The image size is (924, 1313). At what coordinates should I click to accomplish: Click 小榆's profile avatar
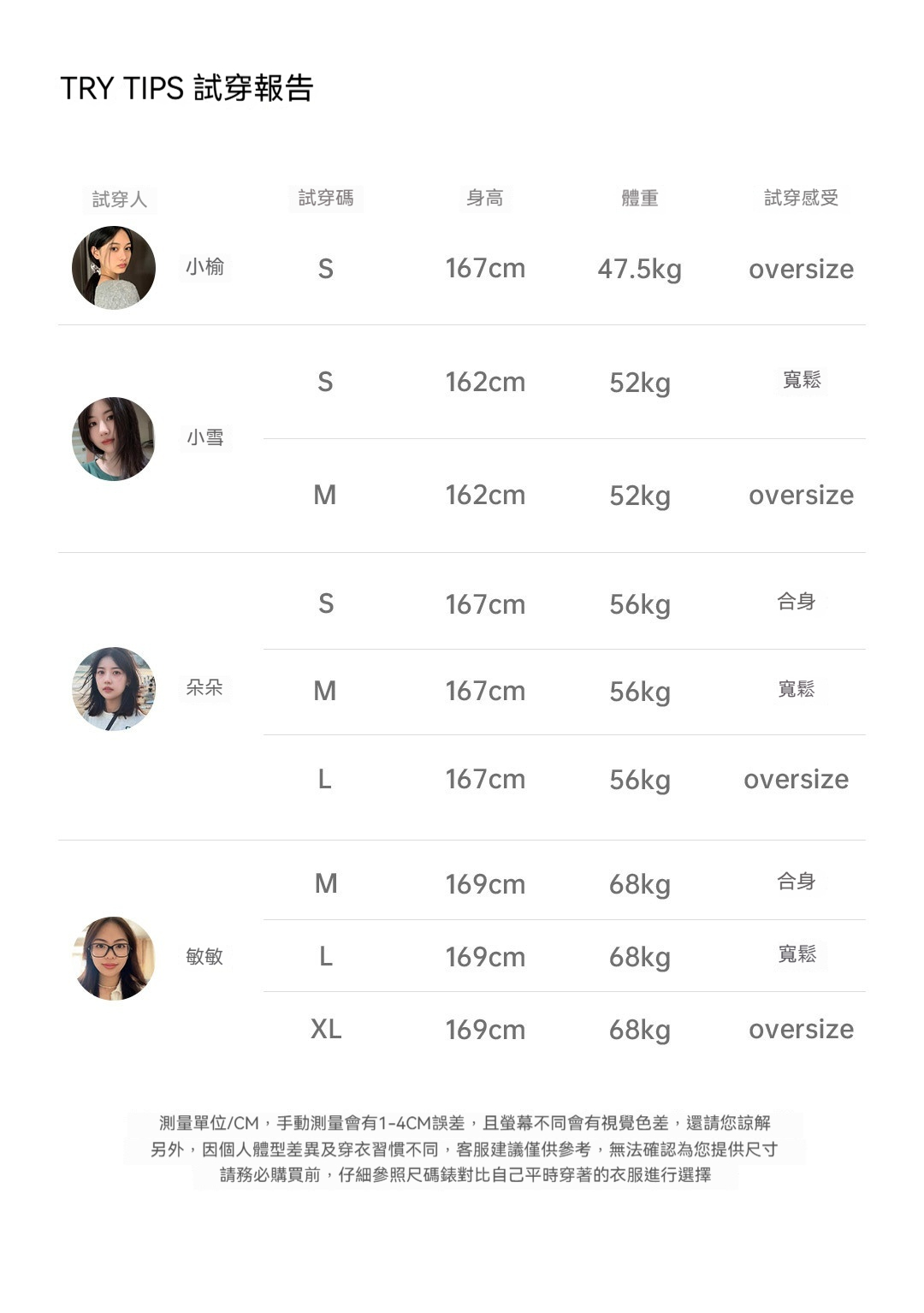pos(114,268)
